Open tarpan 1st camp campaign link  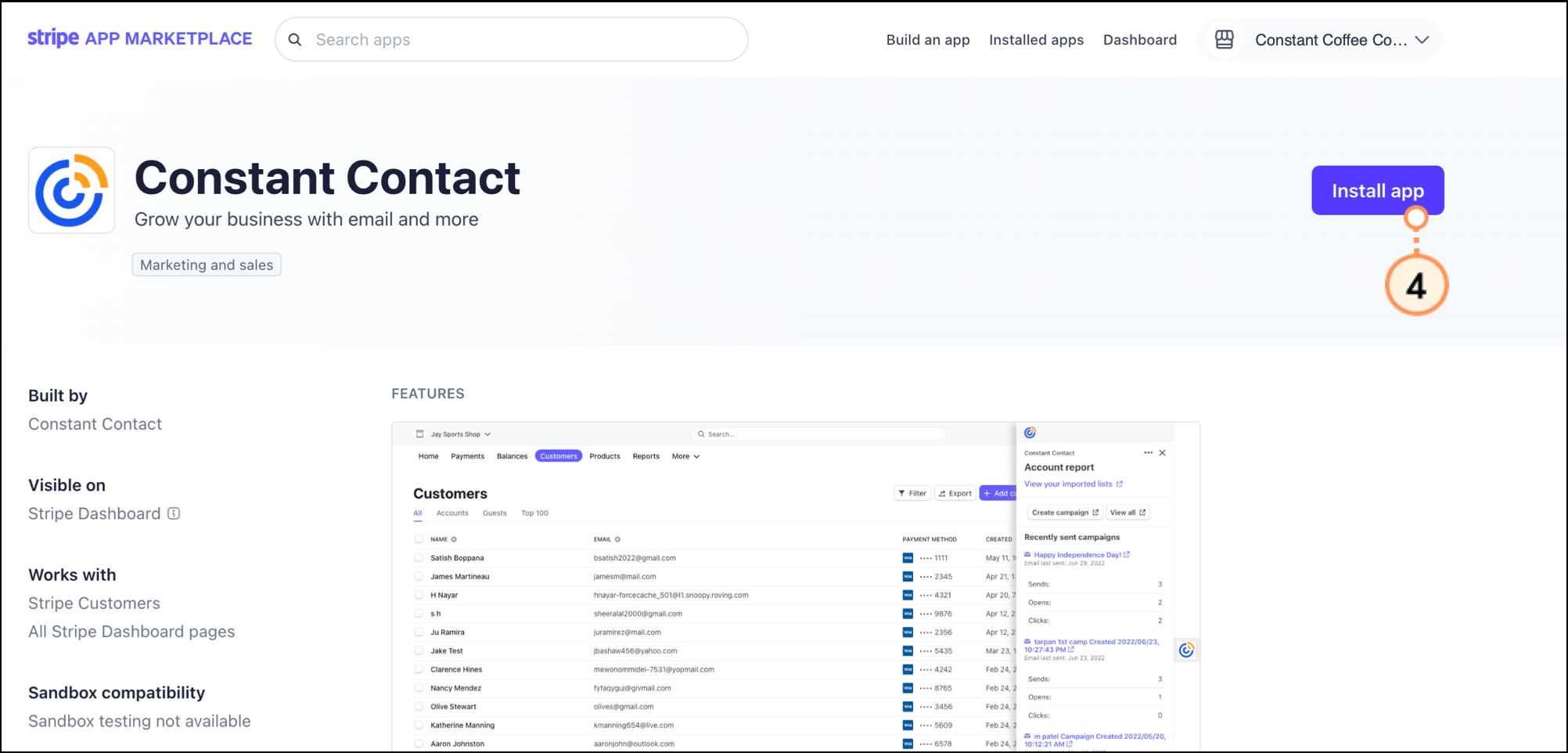click(x=1092, y=646)
